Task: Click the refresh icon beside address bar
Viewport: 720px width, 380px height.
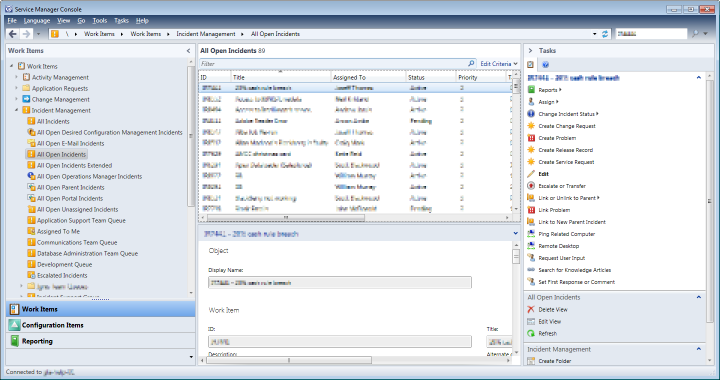Action: [x=605, y=34]
